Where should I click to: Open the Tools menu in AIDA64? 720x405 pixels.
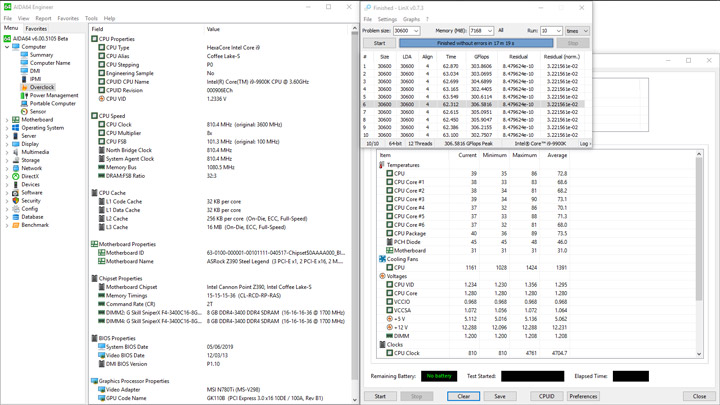[91, 18]
